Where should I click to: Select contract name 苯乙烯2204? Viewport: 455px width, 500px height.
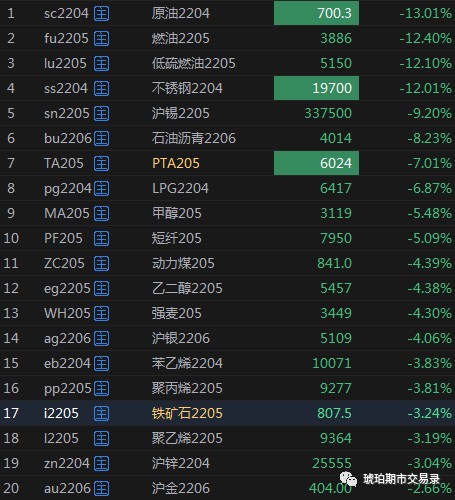[187, 363]
